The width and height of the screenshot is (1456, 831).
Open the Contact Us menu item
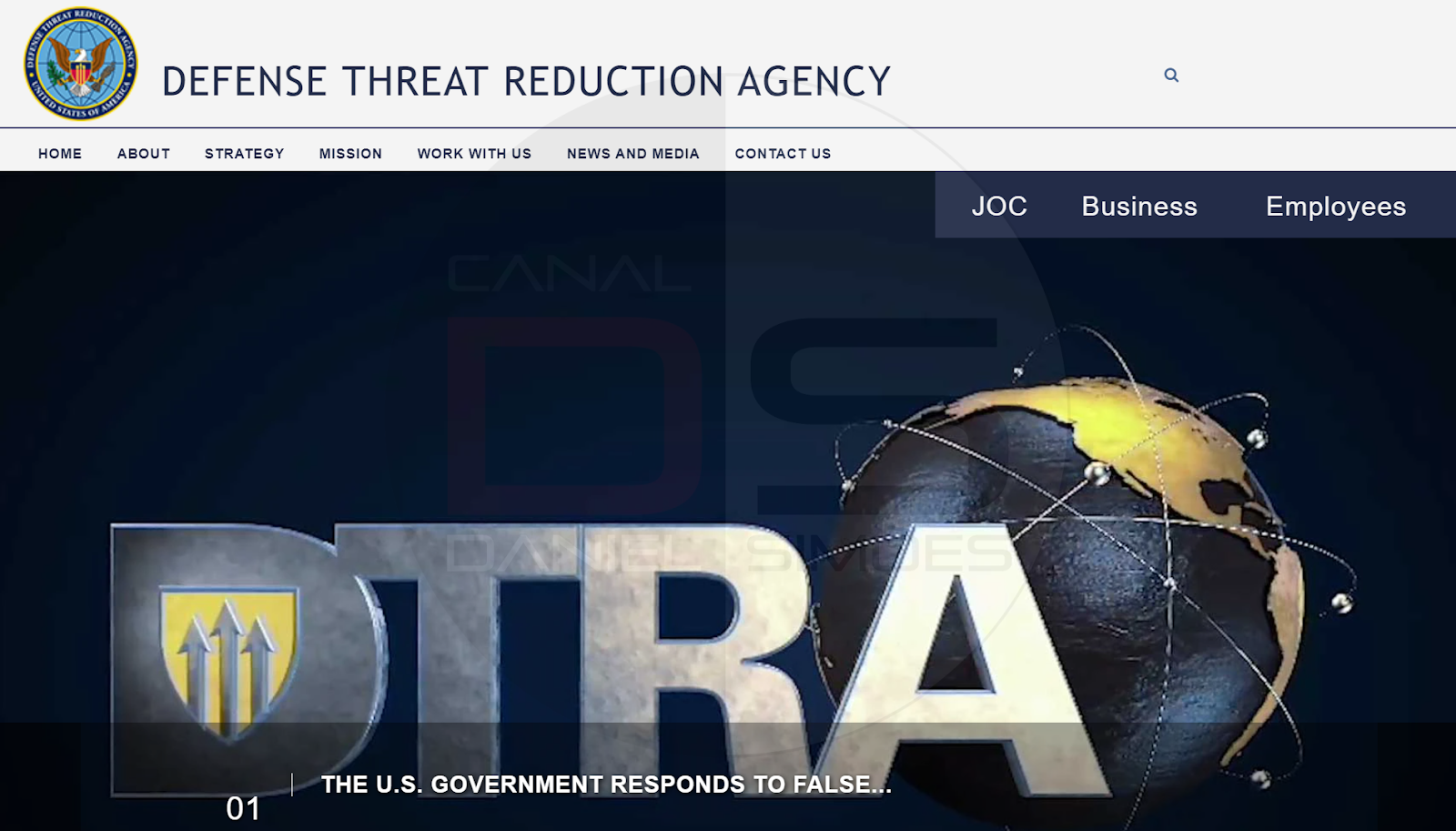click(x=784, y=154)
